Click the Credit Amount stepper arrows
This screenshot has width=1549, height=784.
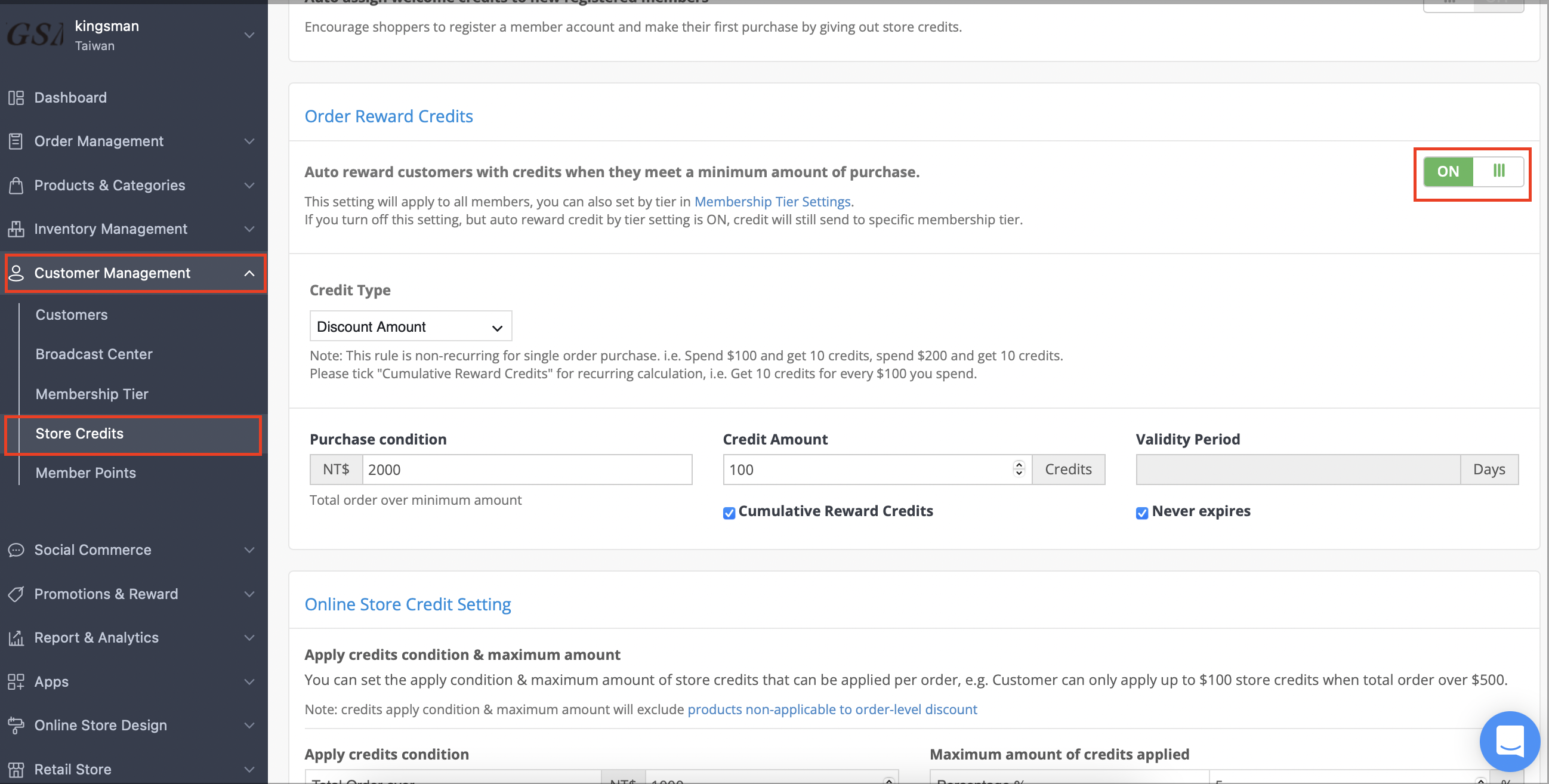pos(1019,469)
